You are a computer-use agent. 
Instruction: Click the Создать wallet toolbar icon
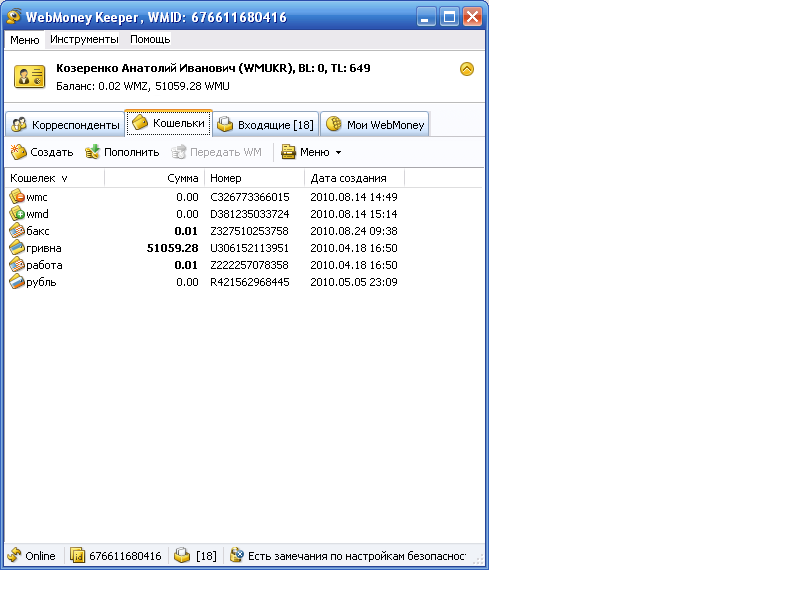click(x=18, y=152)
